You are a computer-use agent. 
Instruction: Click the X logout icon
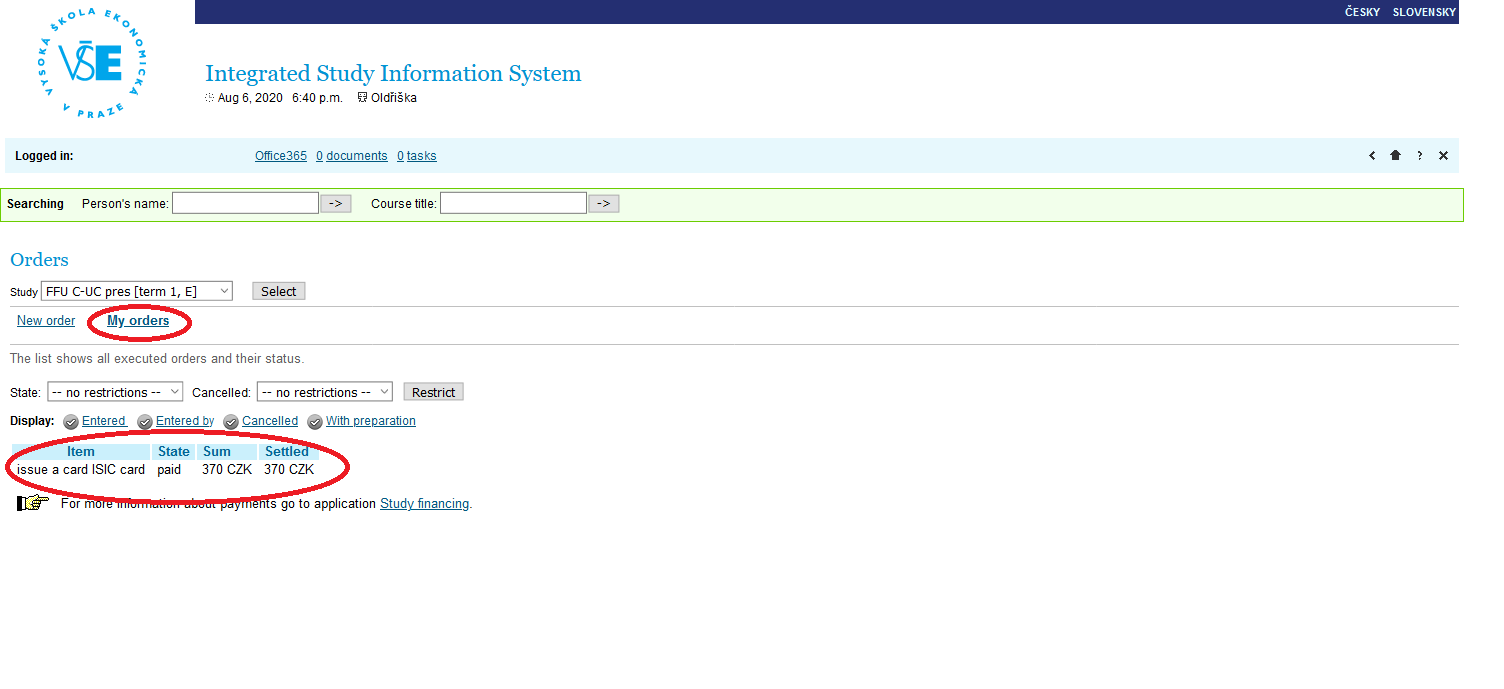(x=1443, y=156)
